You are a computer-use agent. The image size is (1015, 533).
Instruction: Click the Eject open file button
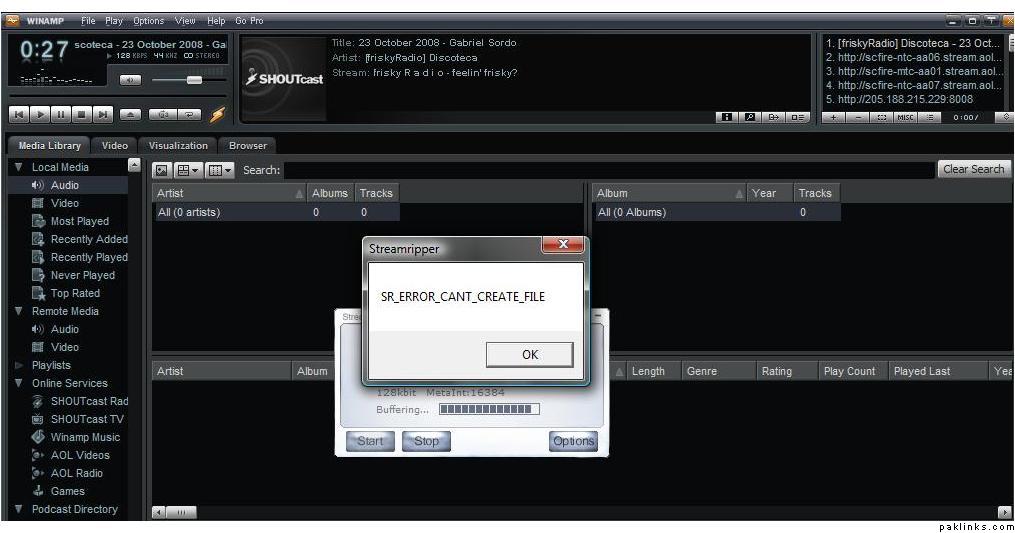pyautogui.click(x=131, y=115)
